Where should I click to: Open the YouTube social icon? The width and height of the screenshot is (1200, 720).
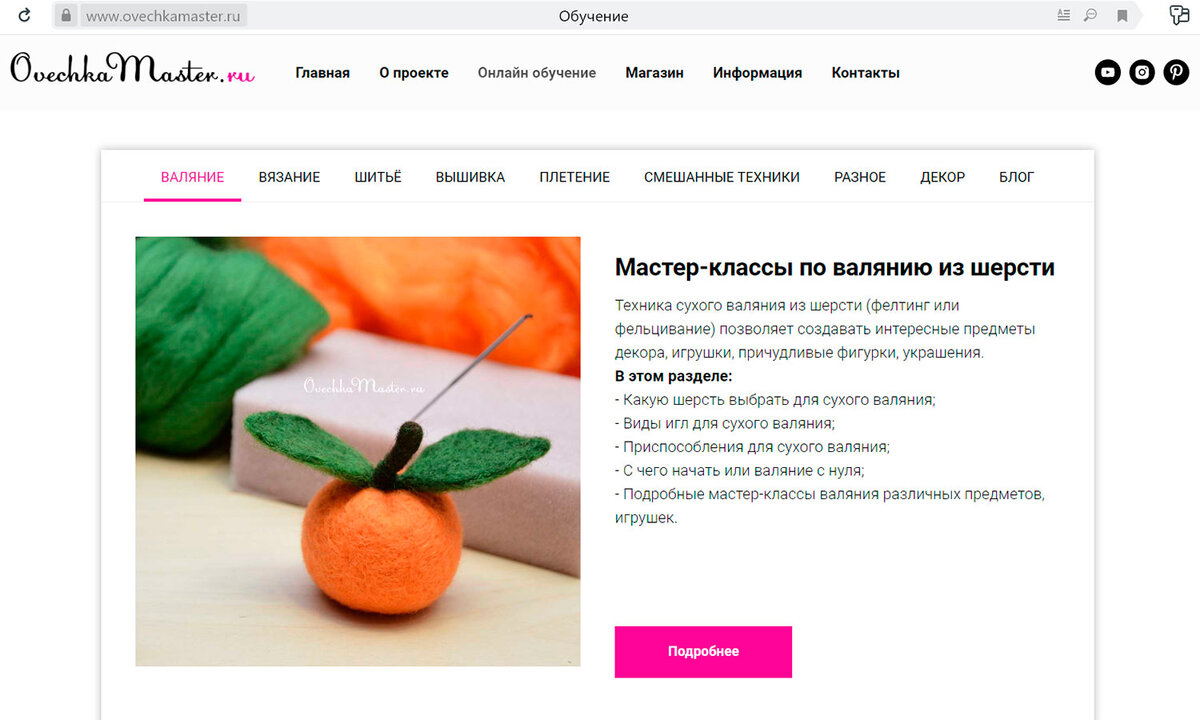click(x=1108, y=72)
